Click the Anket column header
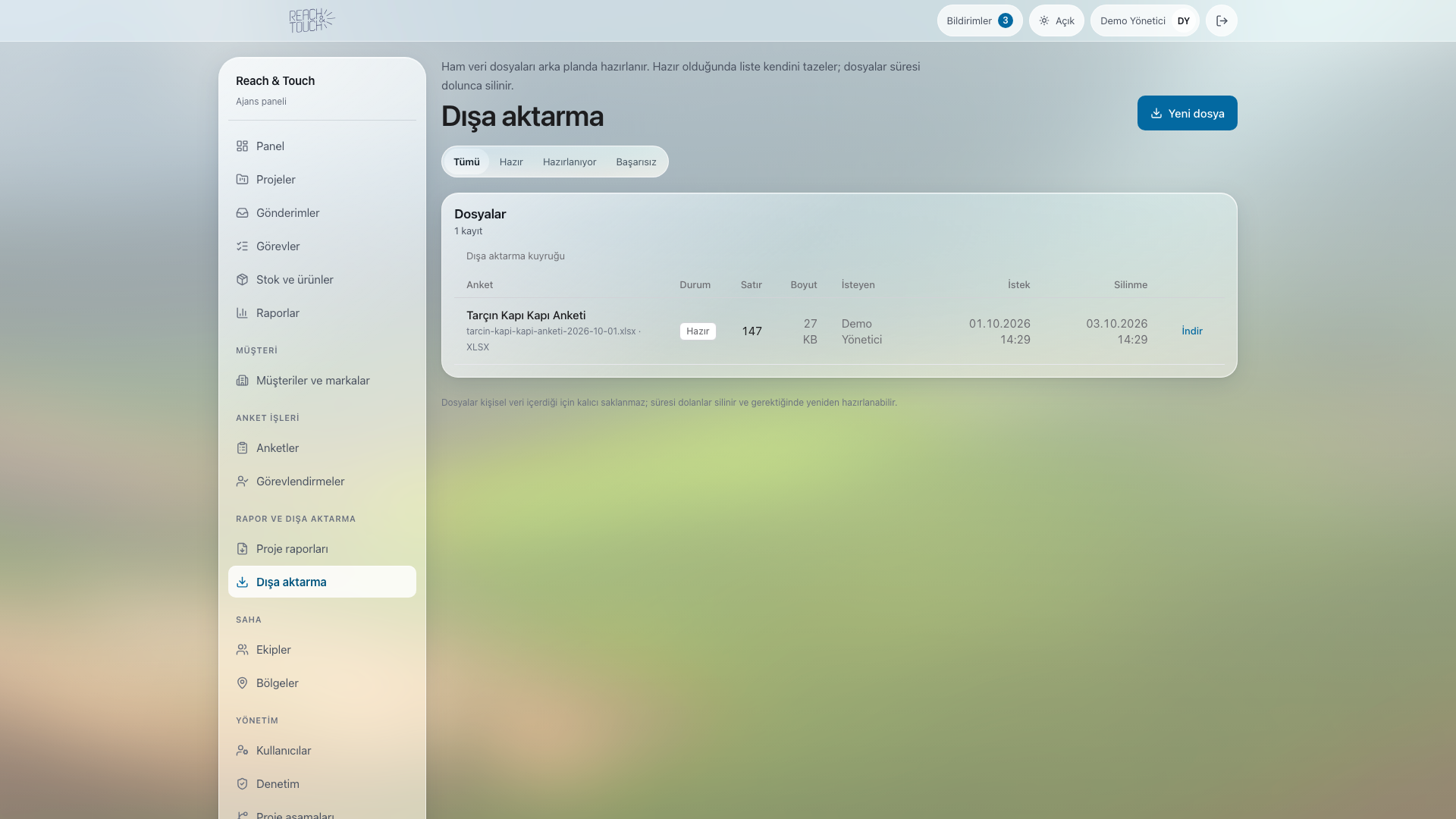The height and width of the screenshot is (819, 1456). 479,284
